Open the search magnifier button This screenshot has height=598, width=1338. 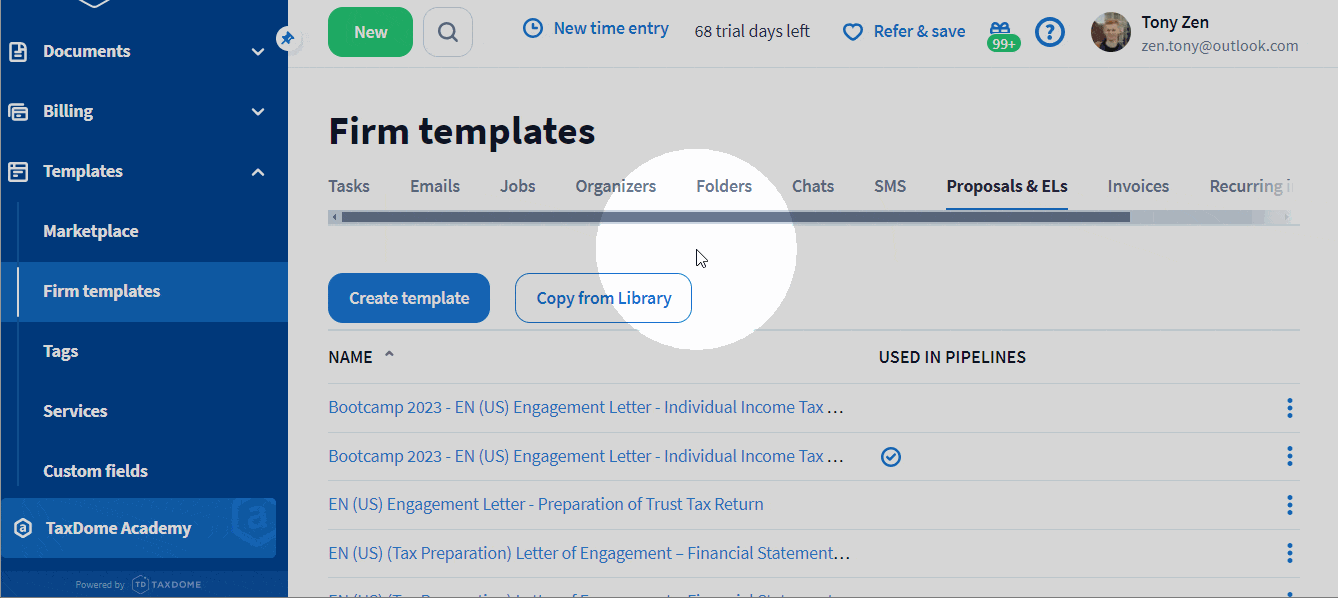448,32
